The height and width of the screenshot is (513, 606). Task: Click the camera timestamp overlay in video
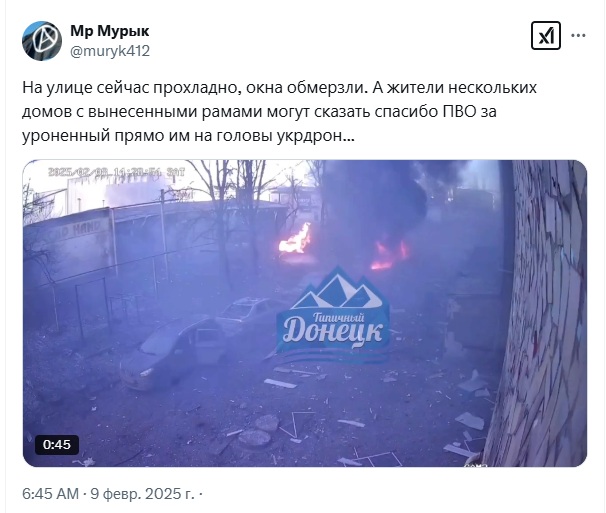[116, 172]
